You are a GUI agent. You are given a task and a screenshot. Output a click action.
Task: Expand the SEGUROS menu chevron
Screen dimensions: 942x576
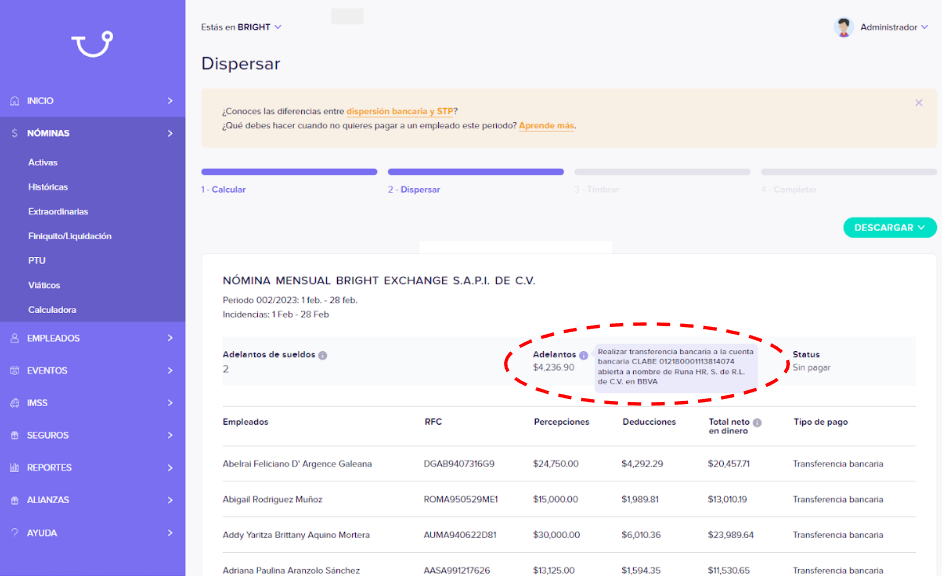point(170,435)
